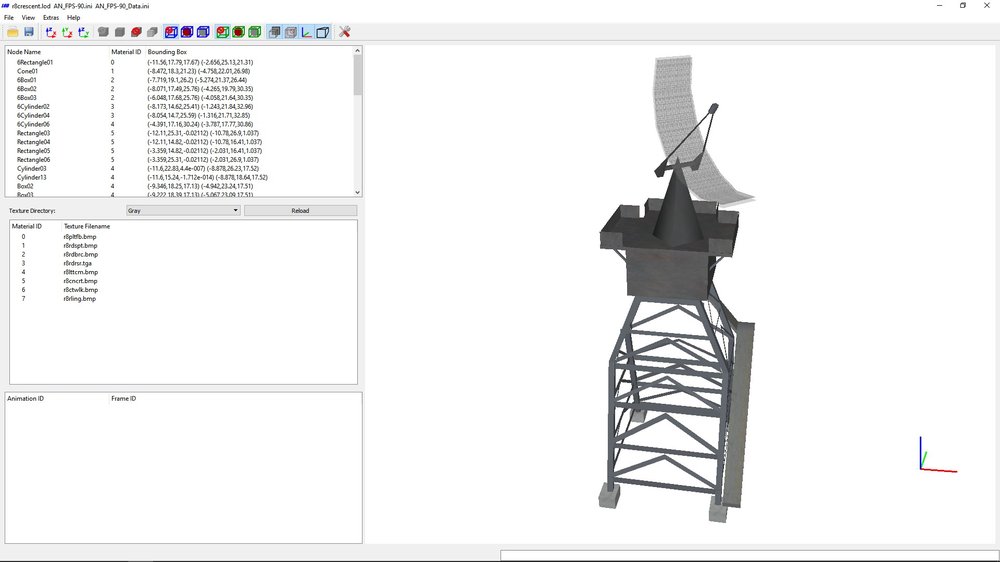Click the Node Name column header
Image resolution: width=1000 pixels, height=562 pixels.
[x=24, y=52]
